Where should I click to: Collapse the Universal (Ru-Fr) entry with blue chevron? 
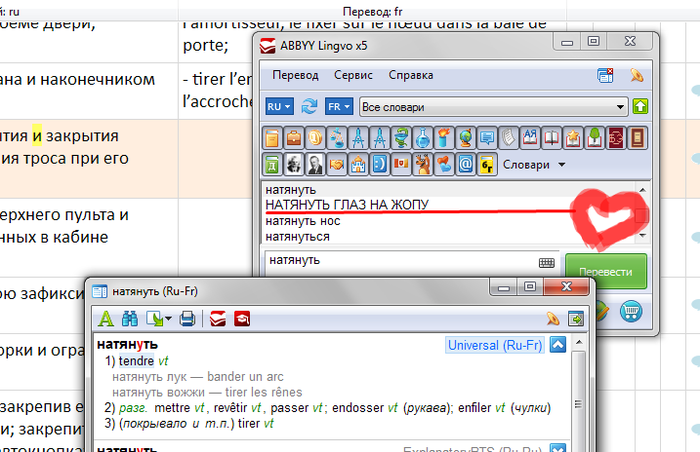click(558, 345)
